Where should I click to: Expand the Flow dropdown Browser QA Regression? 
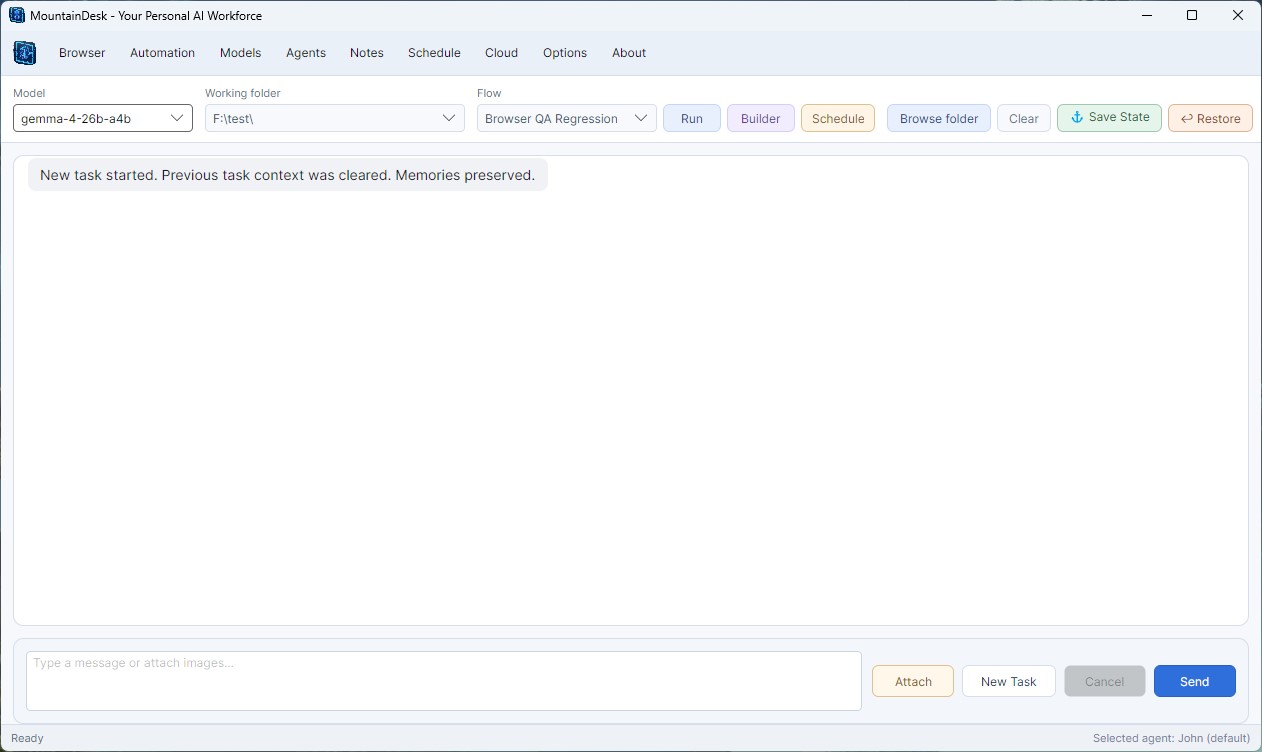[567, 118]
